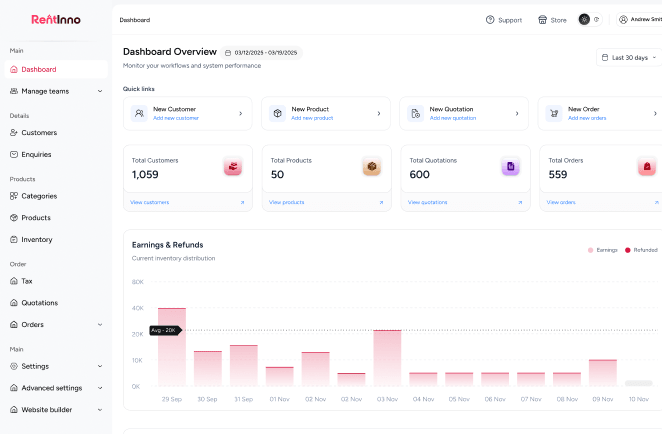Screen dimensions: 662x434
Task: Open the Products sidebar item
Action: tap(36, 218)
